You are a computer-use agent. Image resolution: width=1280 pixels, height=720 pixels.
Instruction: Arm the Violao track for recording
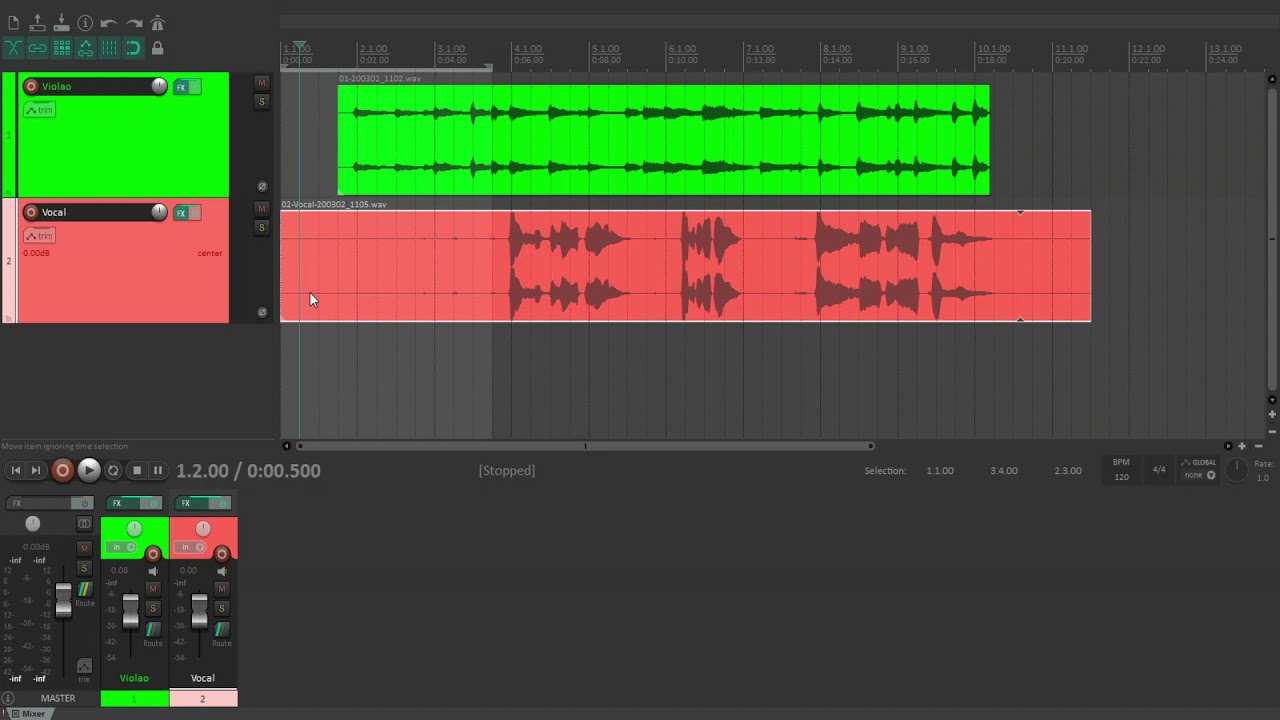click(x=31, y=86)
